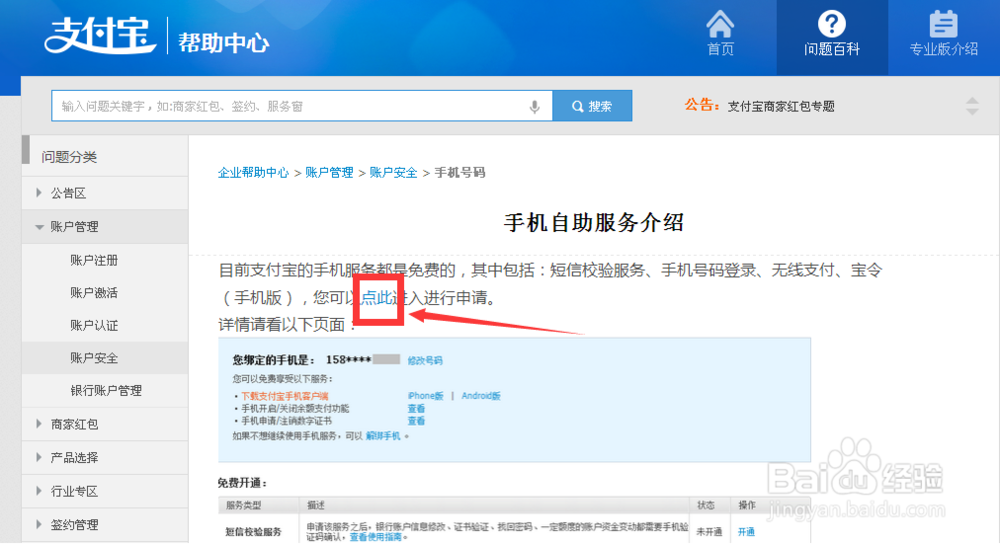This screenshot has width=1000, height=544.
Task: Click the 点此 link to apply
Action: point(377,298)
